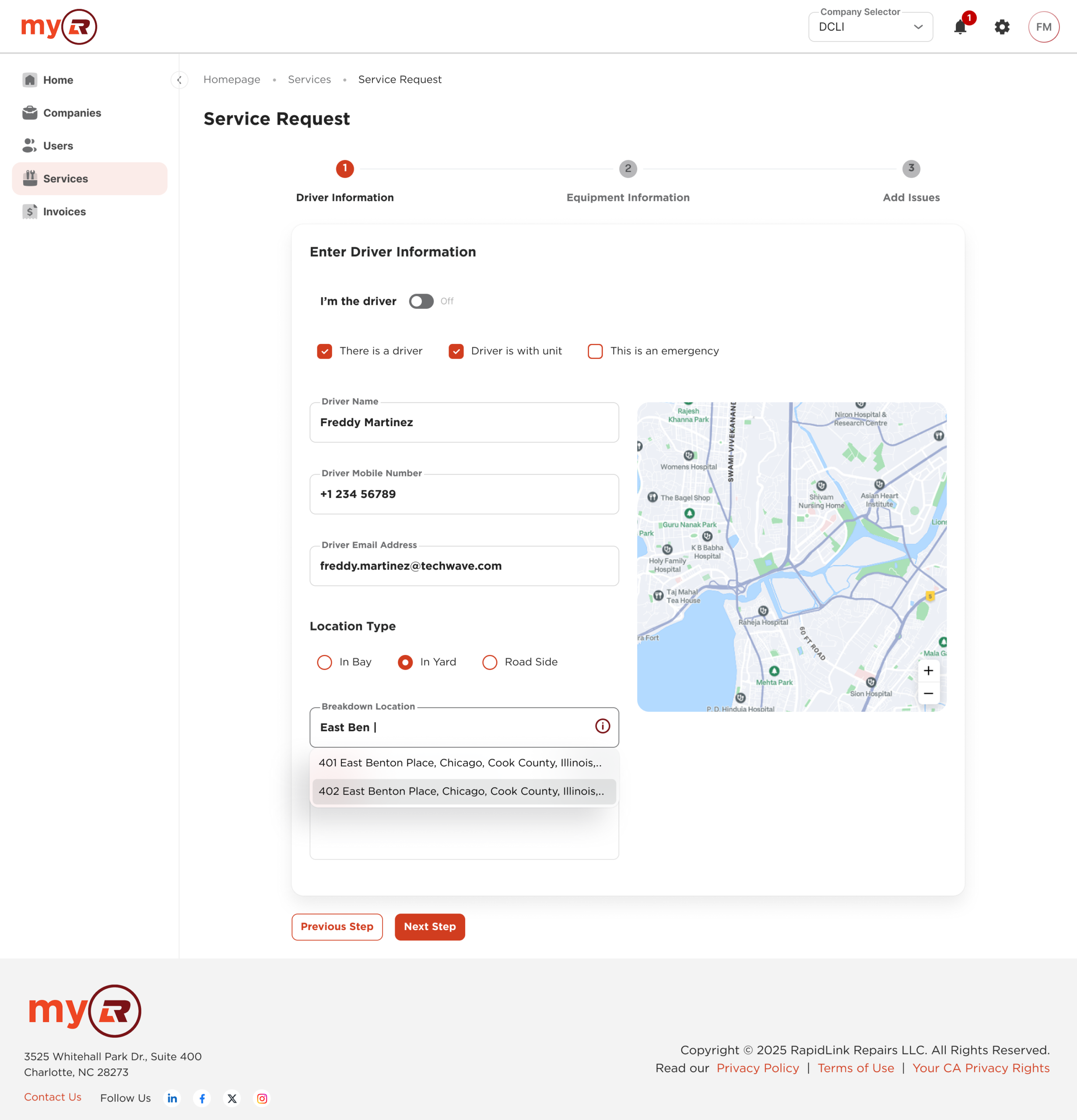Click the Next Step button
This screenshot has height=1120, width=1077.
pyautogui.click(x=429, y=927)
